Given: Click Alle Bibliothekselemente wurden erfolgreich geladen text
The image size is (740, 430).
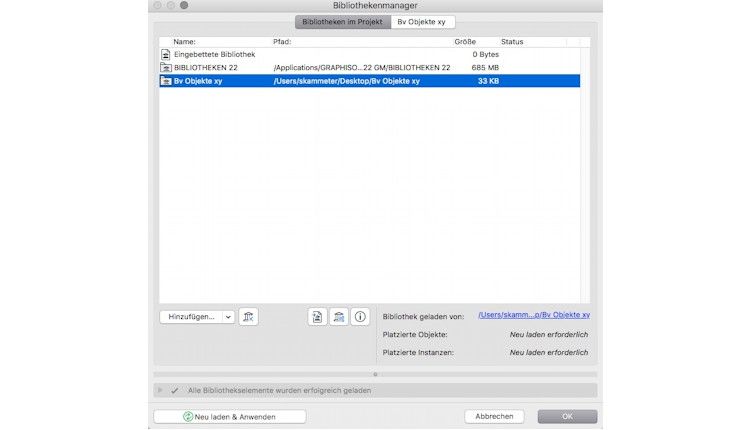Looking at the screenshot, I should pyautogui.click(x=279, y=390).
